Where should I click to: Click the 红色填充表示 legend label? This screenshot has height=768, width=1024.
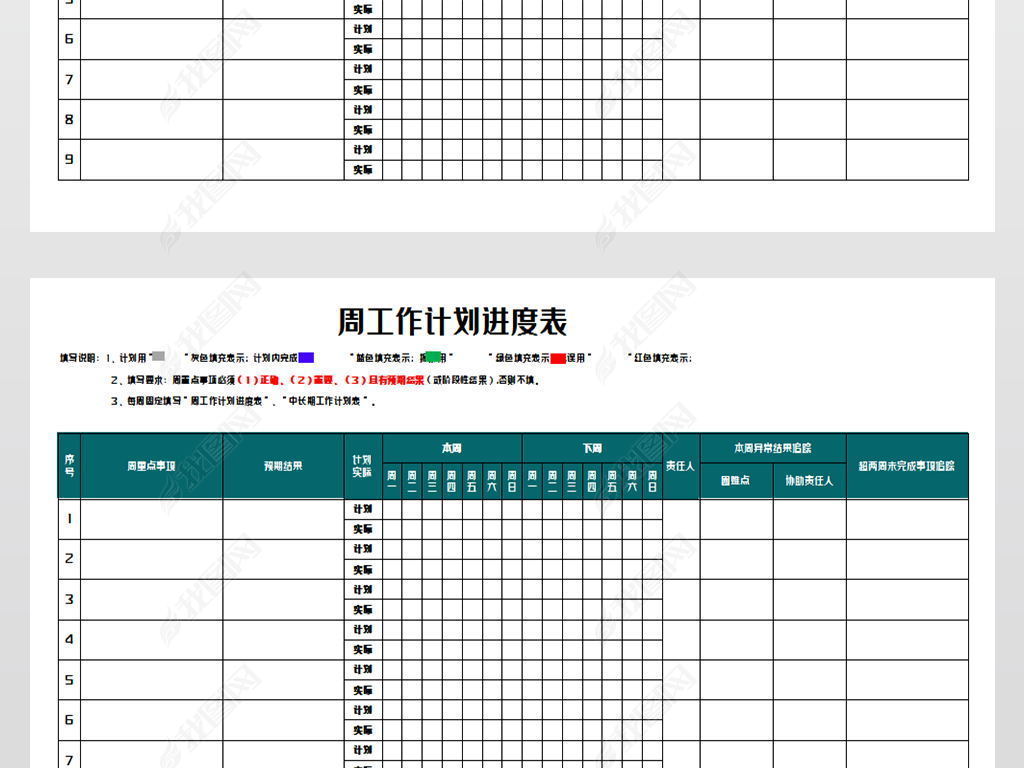pos(662,358)
